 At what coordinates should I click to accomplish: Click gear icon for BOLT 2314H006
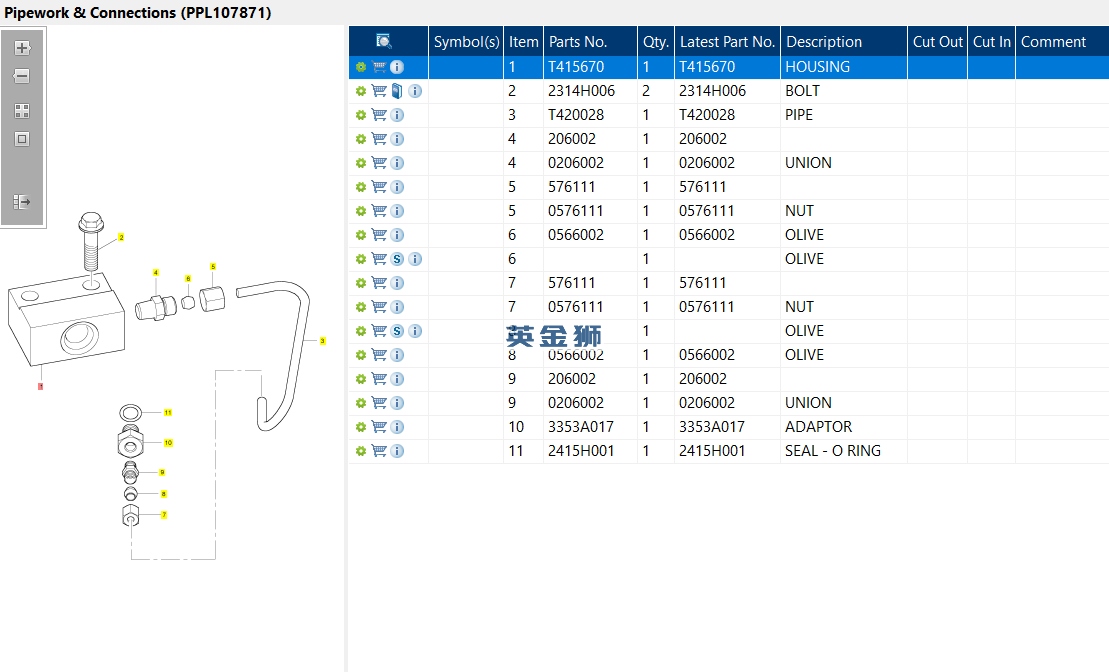coord(361,91)
